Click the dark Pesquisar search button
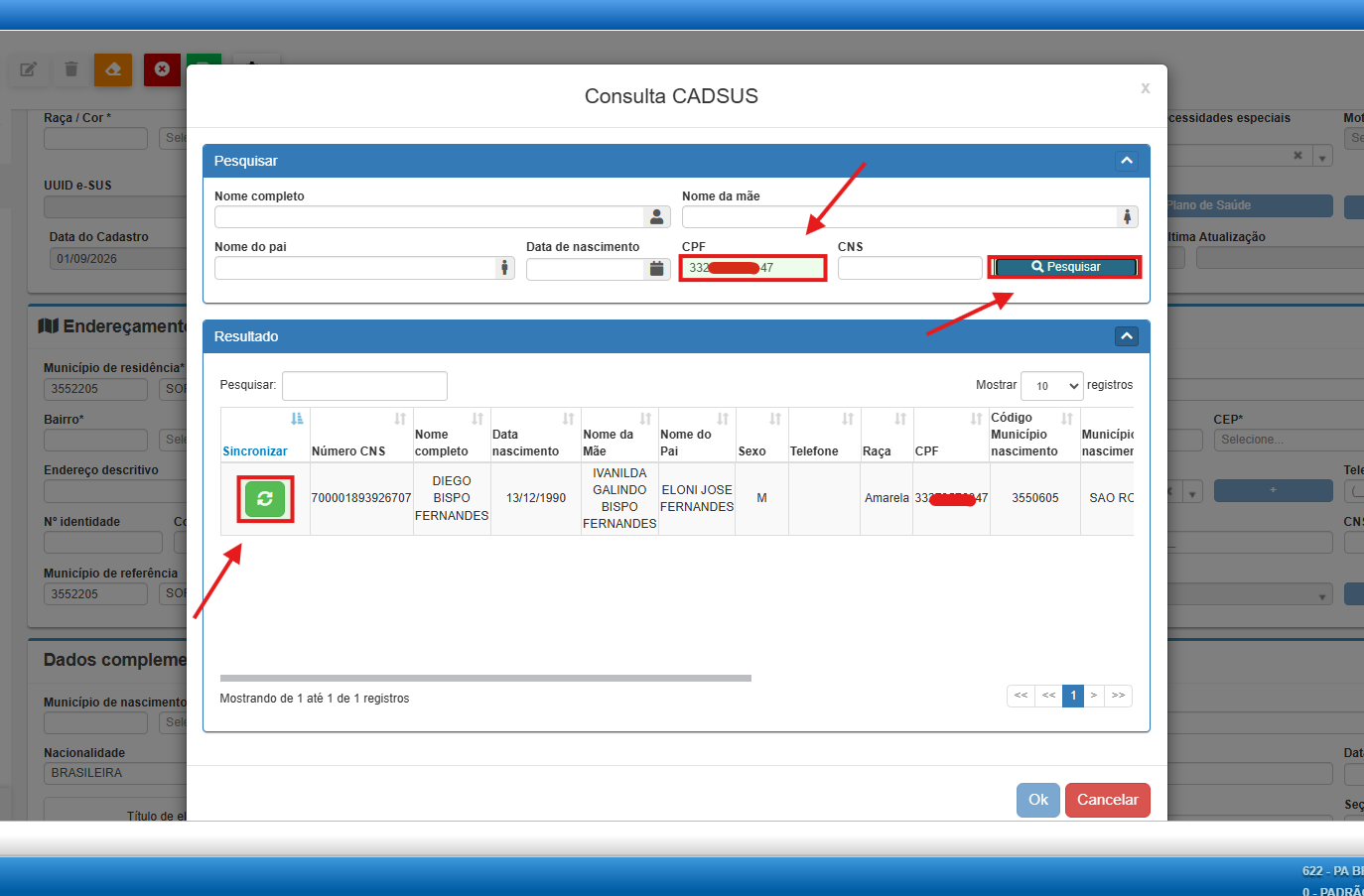Viewport: 1364px width, 896px height. coord(1065,267)
